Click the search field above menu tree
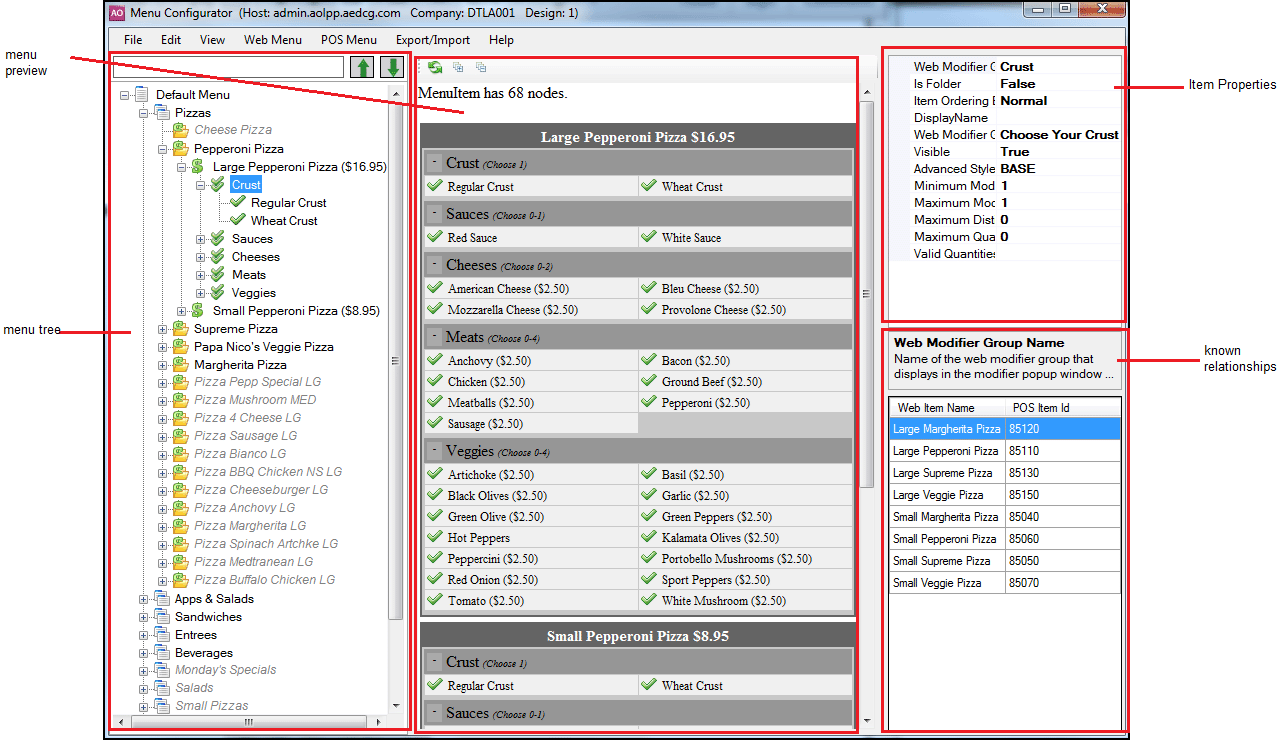This screenshot has width=1281, height=740. 228,67
